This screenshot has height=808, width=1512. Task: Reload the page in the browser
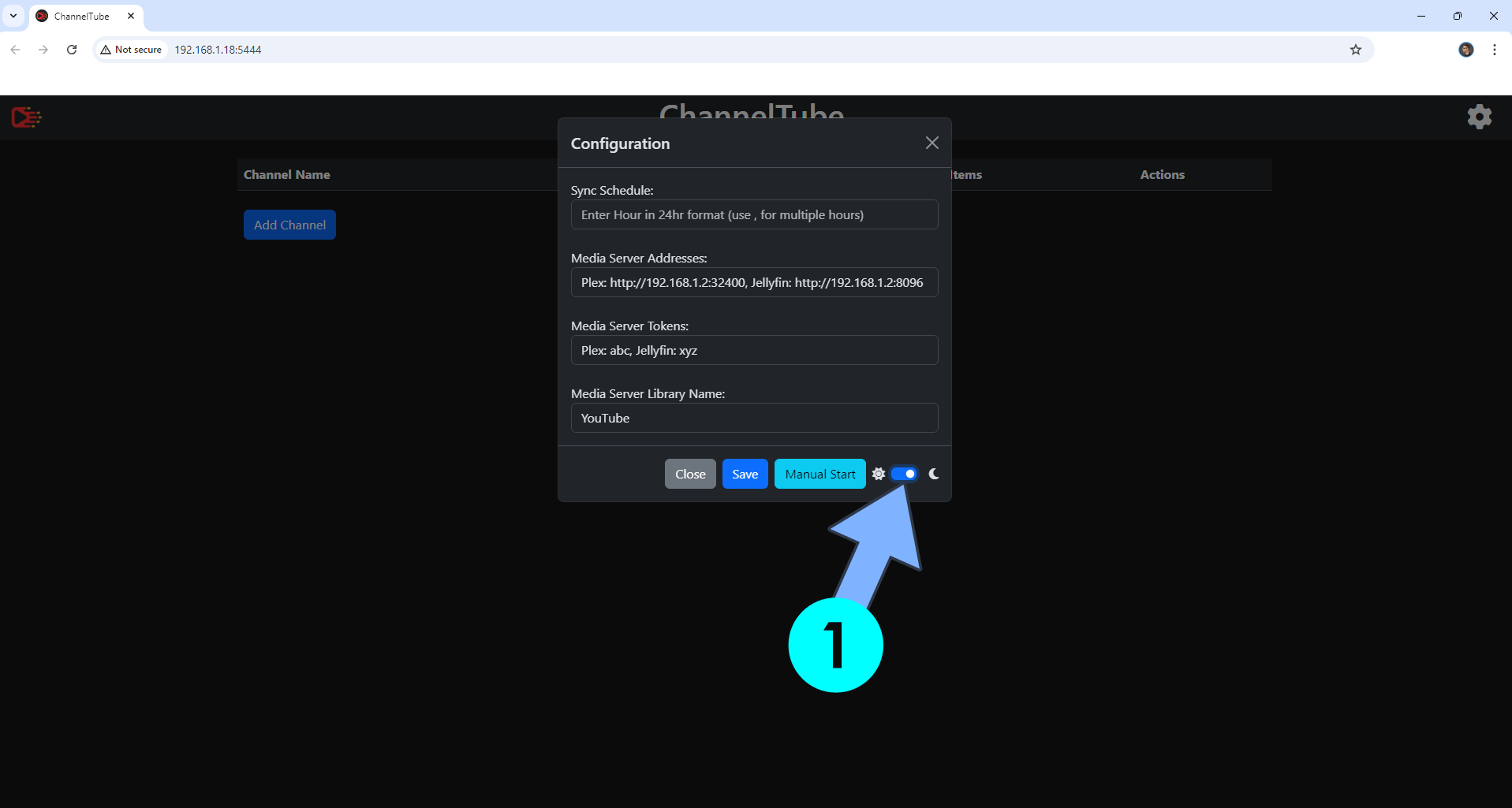pos(72,50)
